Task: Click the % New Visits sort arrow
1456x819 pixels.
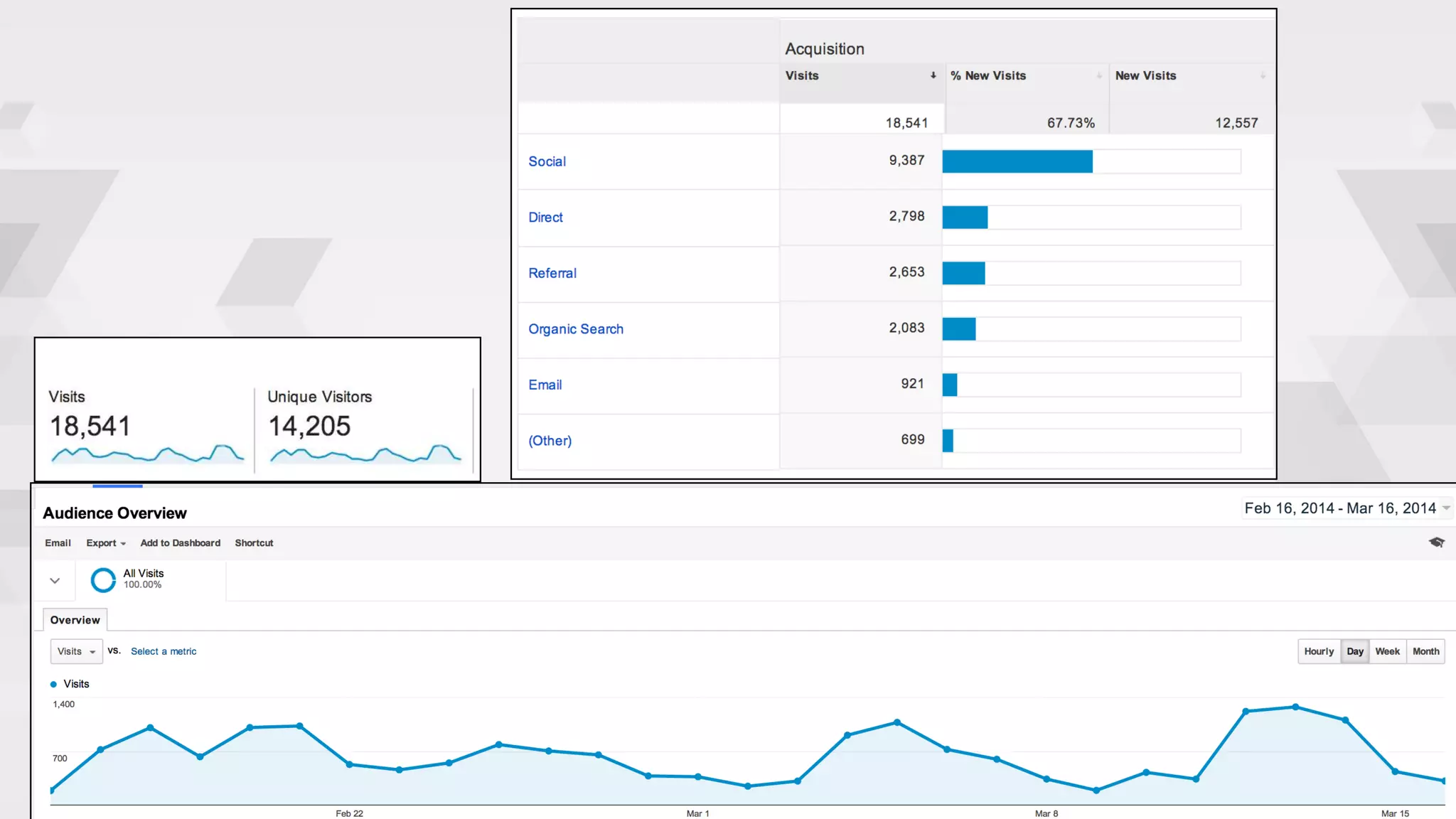Action: point(1098,75)
